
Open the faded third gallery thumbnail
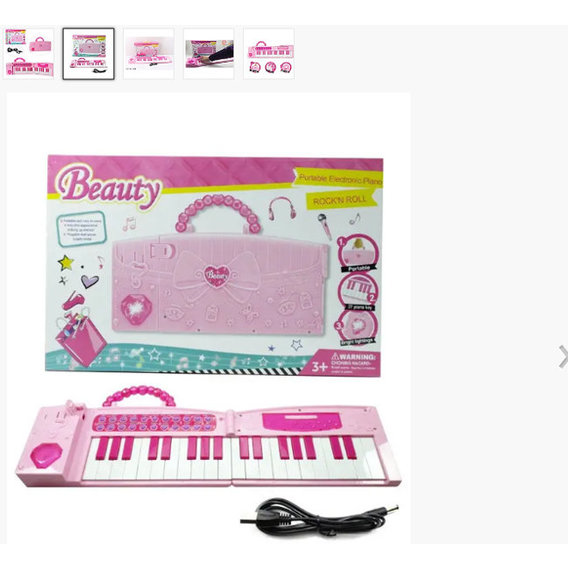[149, 54]
